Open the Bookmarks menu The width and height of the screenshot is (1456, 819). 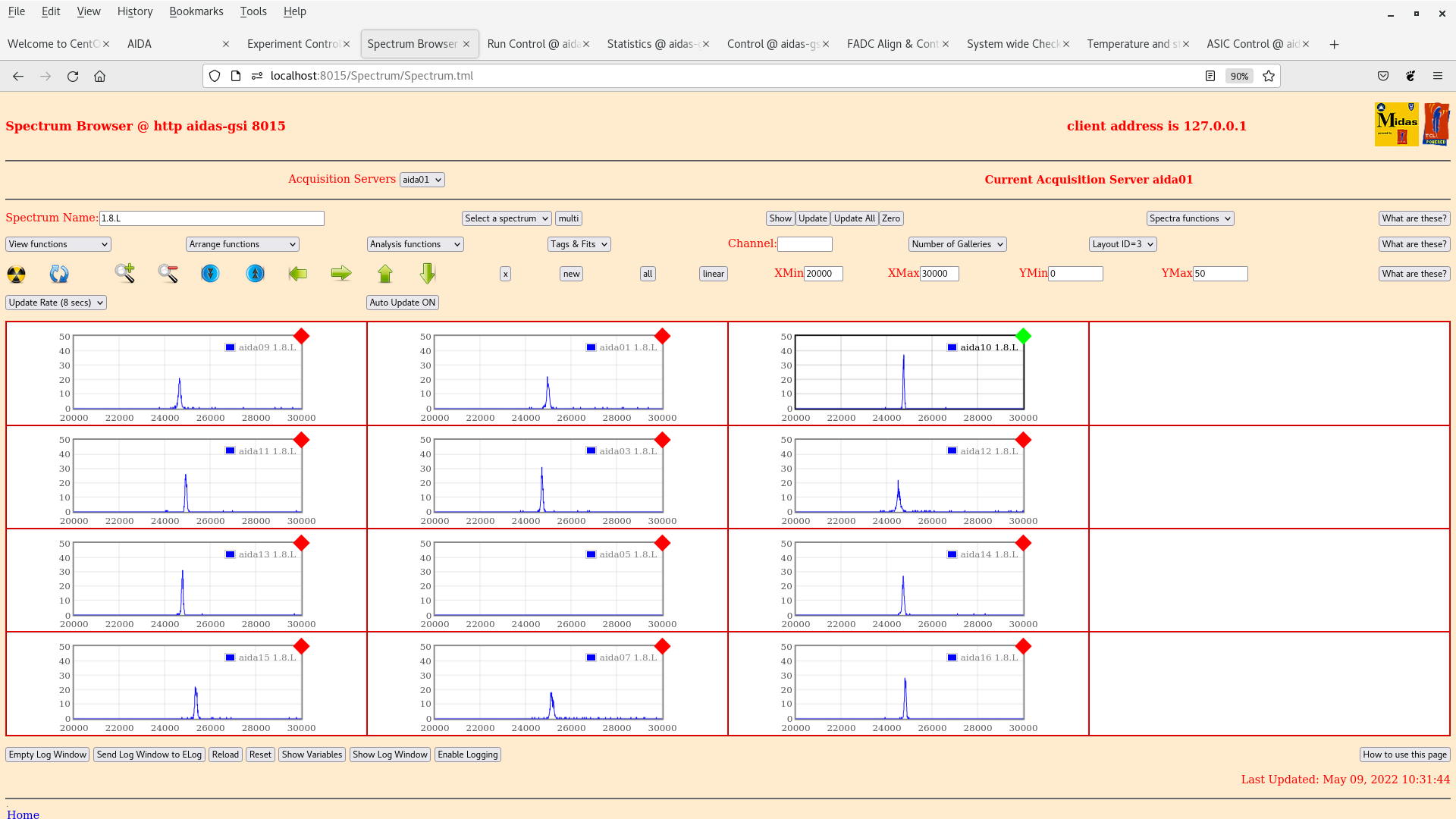click(x=196, y=11)
